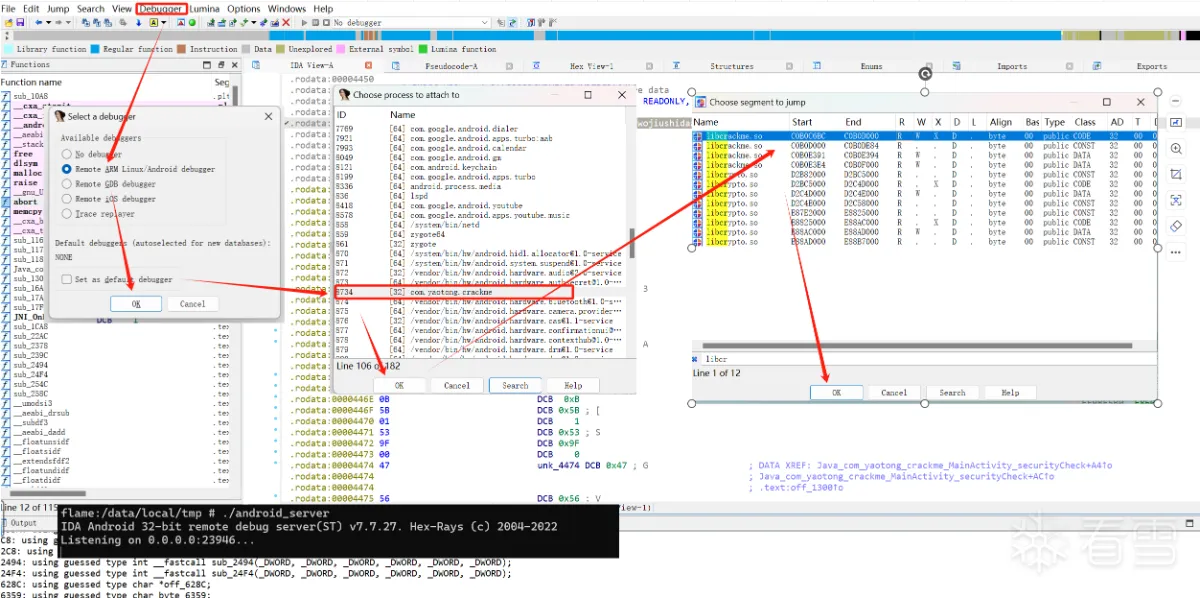Open the Lumina menu
This screenshot has height=598, width=1200.
(x=204, y=9)
